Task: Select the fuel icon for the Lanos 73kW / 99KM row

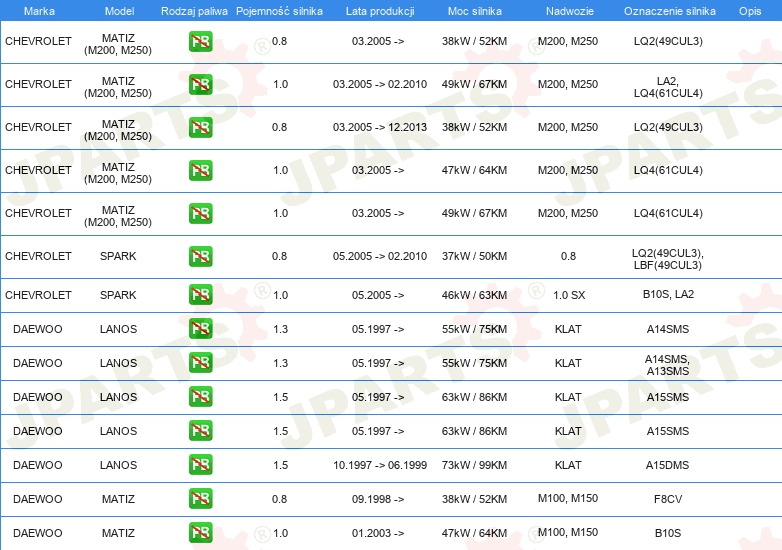Action: pyautogui.click(x=200, y=465)
